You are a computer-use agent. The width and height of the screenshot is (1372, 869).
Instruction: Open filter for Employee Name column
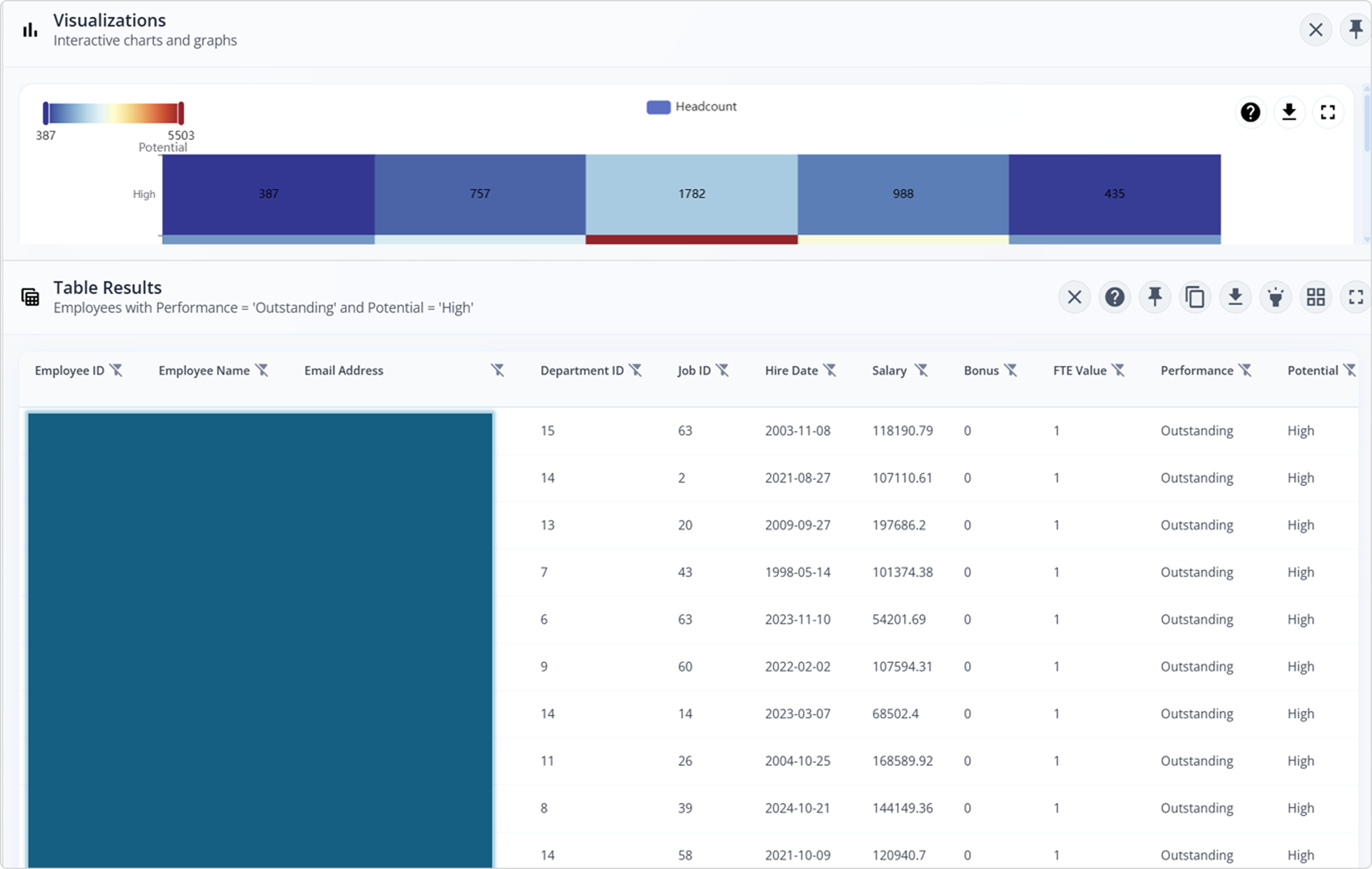point(262,371)
